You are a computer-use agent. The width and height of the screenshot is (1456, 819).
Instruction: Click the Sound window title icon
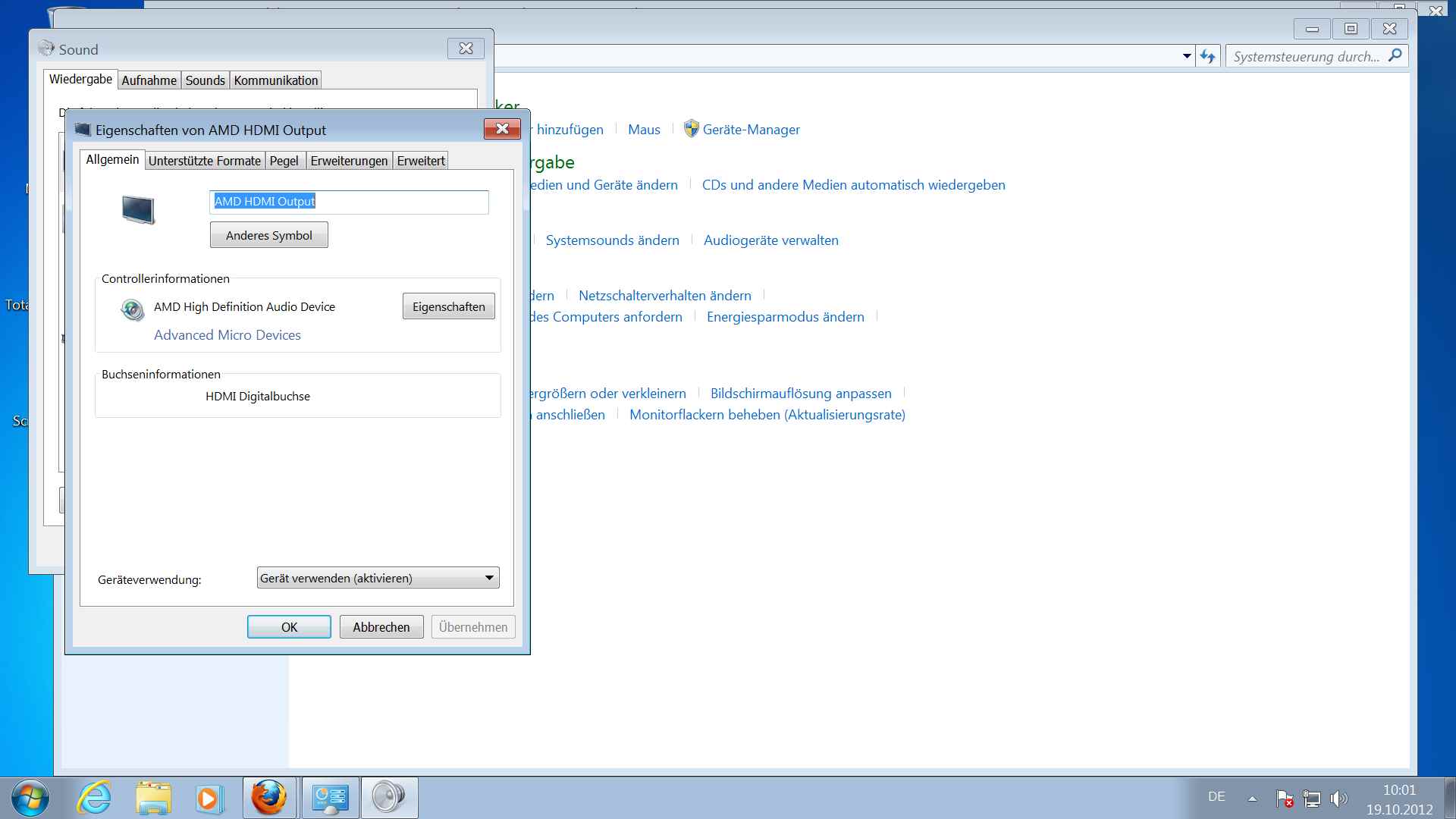tap(46, 49)
